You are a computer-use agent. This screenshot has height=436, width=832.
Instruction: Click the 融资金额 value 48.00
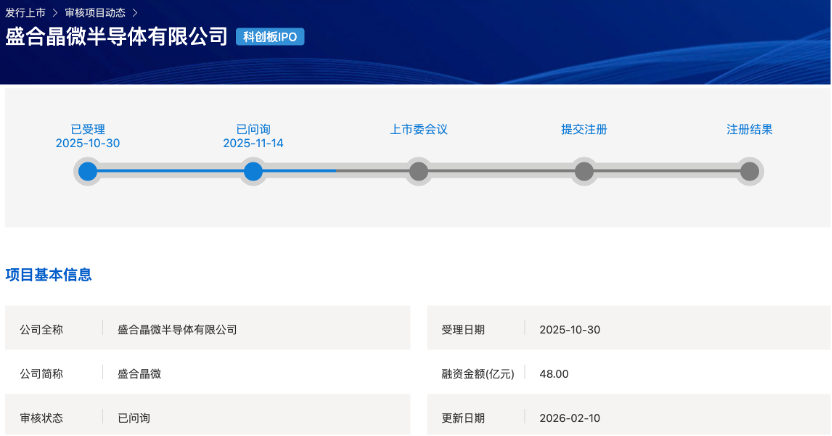[x=554, y=373]
